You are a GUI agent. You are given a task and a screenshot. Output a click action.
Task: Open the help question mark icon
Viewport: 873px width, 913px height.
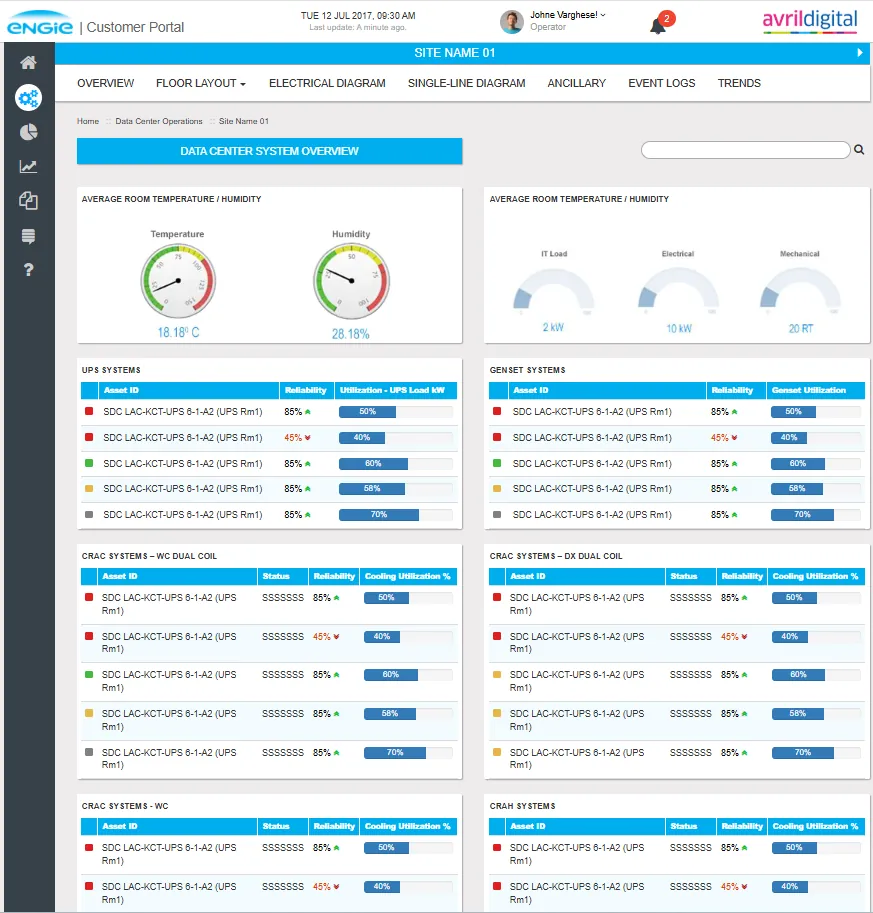pos(28,270)
